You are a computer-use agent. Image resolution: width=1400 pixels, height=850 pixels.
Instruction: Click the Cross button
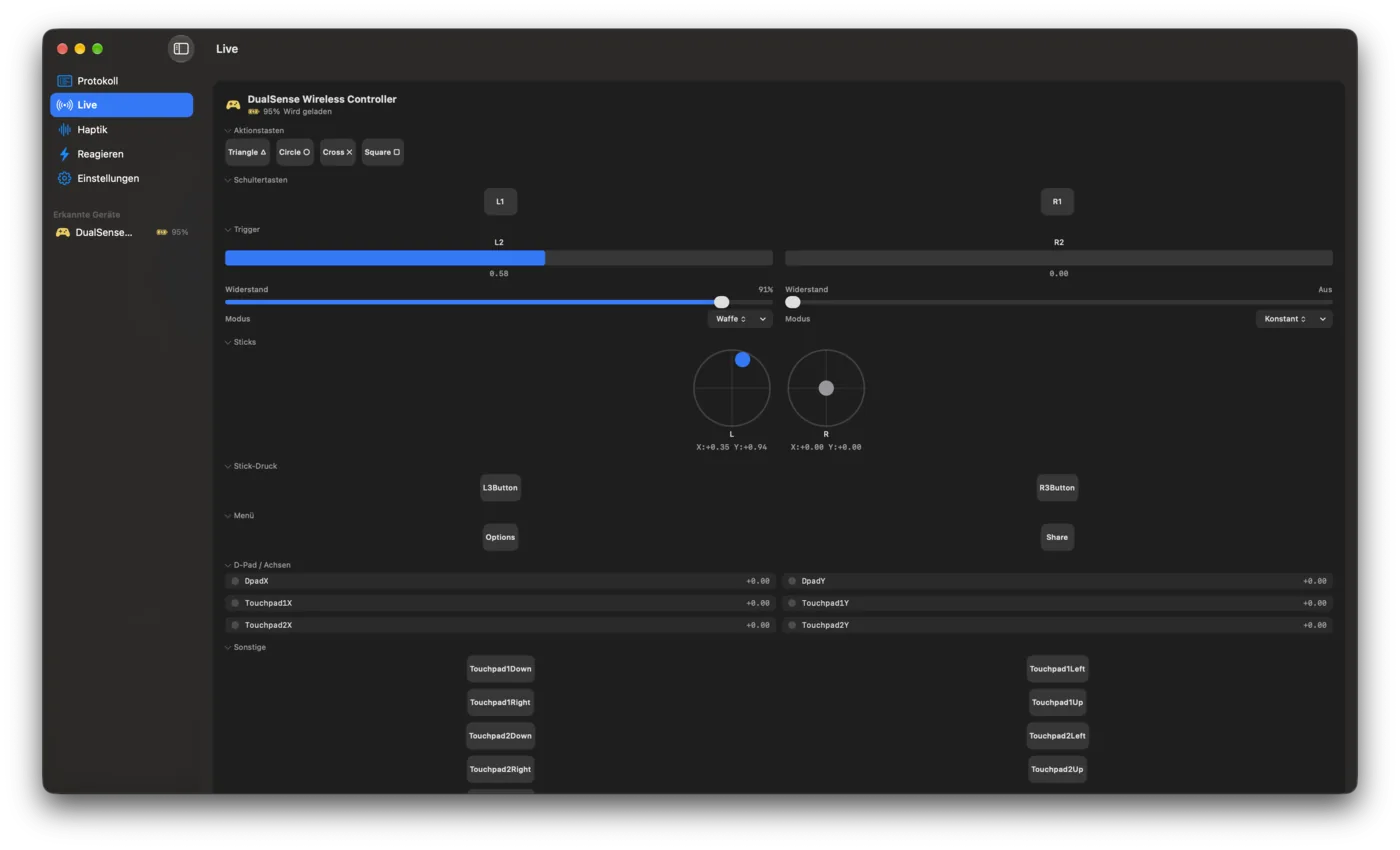(x=338, y=152)
